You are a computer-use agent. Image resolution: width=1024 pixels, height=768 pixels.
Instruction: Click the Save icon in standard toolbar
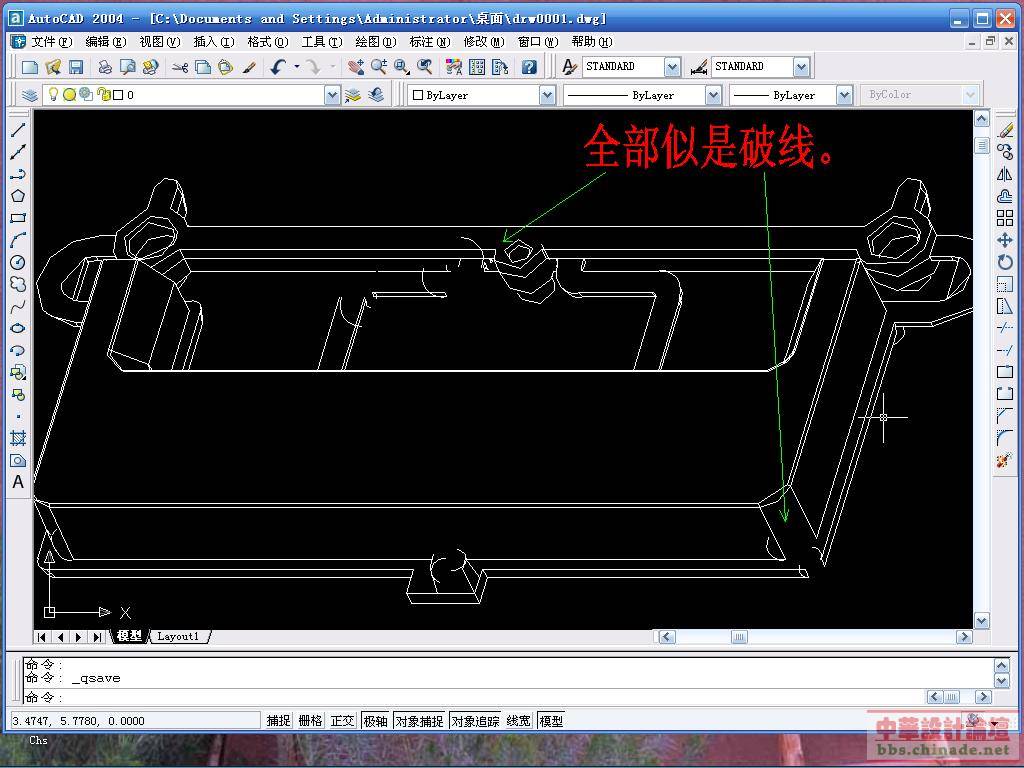76,67
